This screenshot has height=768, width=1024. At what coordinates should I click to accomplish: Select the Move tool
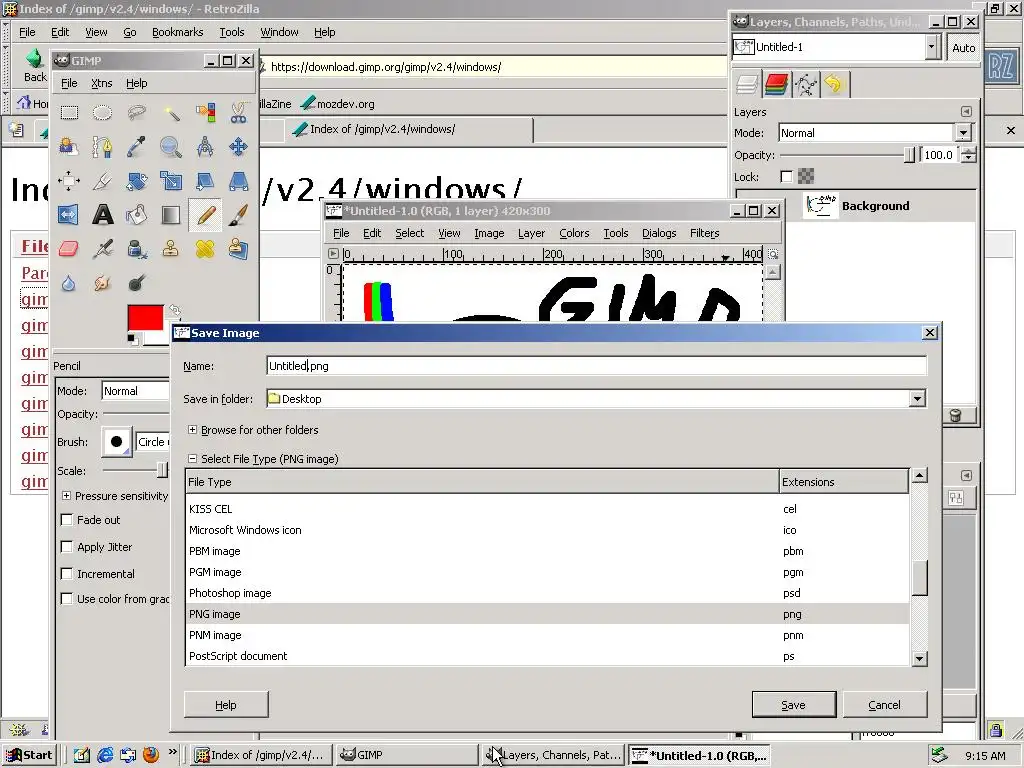click(x=238, y=147)
